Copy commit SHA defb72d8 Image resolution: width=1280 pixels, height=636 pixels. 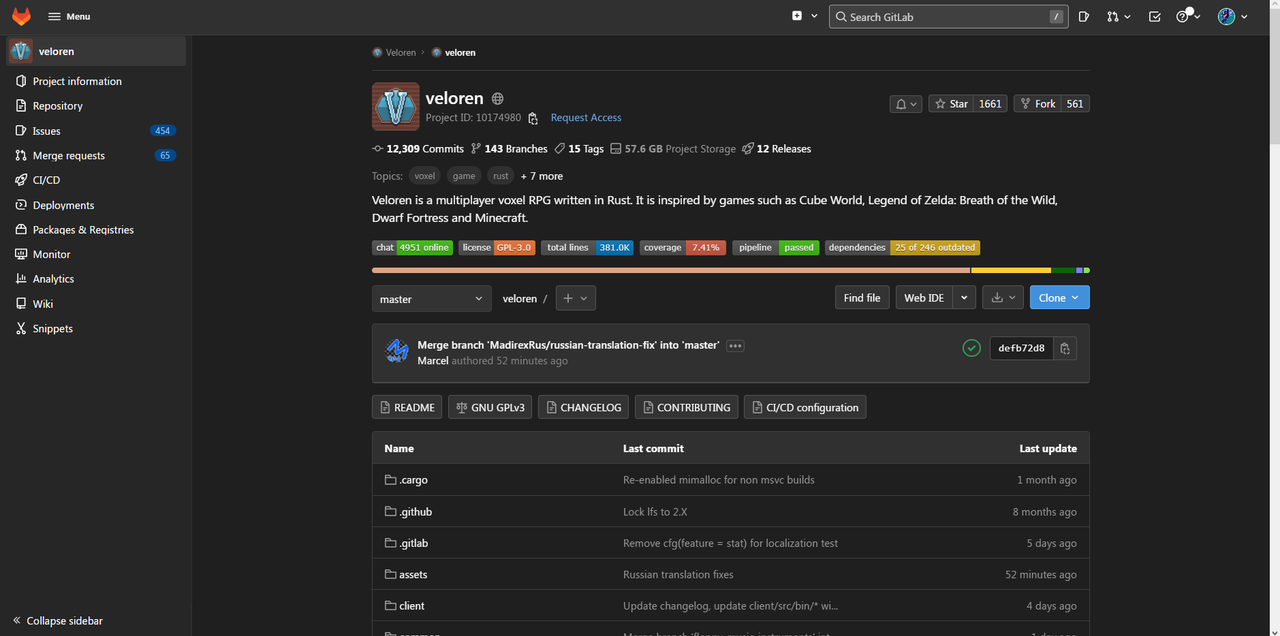coord(1065,348)
